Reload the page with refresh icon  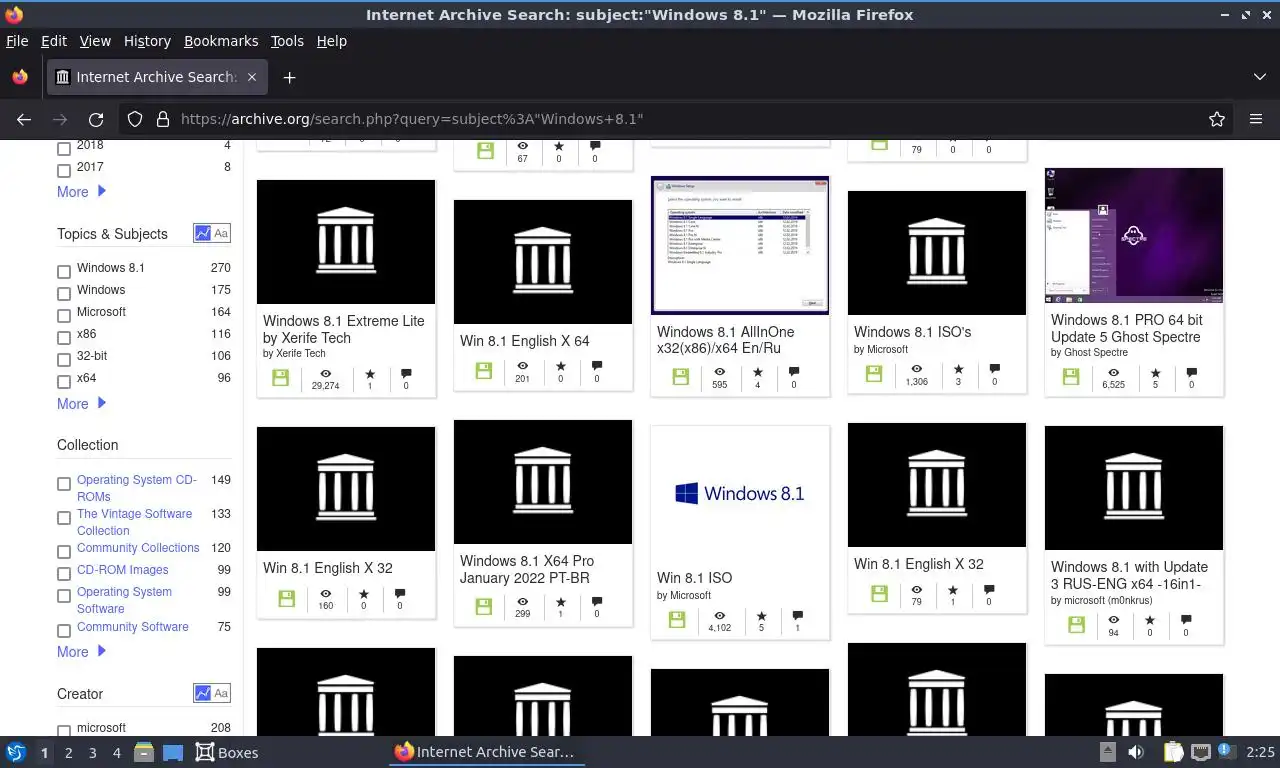[96, 119]
